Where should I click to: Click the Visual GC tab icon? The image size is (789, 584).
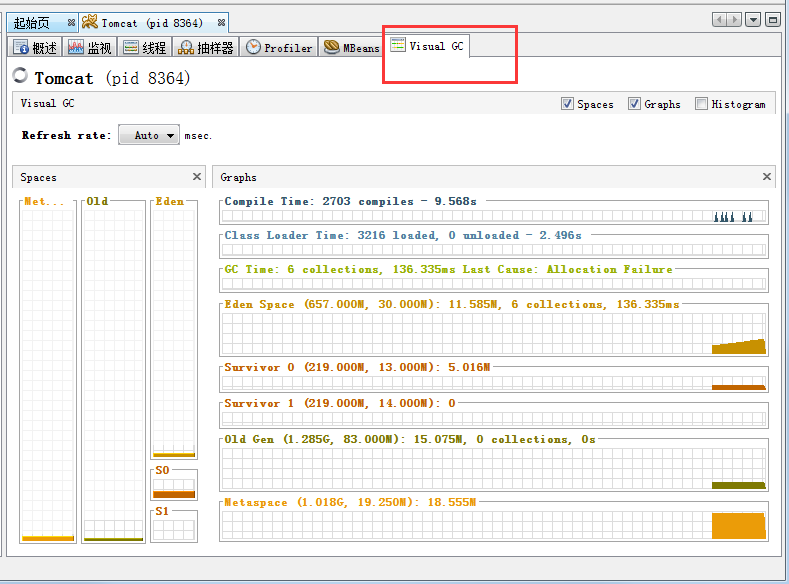[x=398, y=46]
